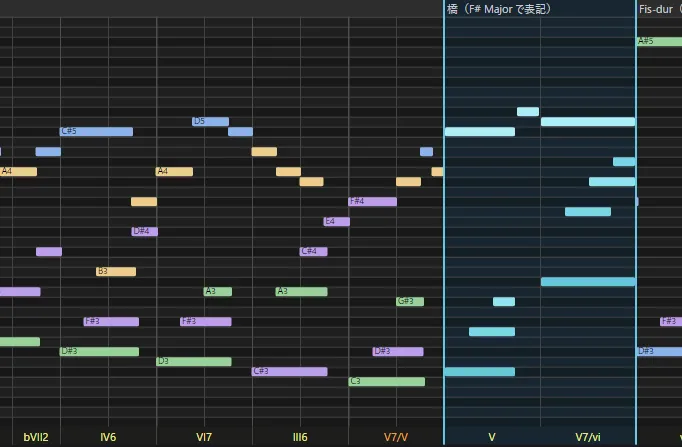The height and width of the screenshot is (447, 682).
Task: Select the yellow B3 note
Action: click(x=116, y=271)
